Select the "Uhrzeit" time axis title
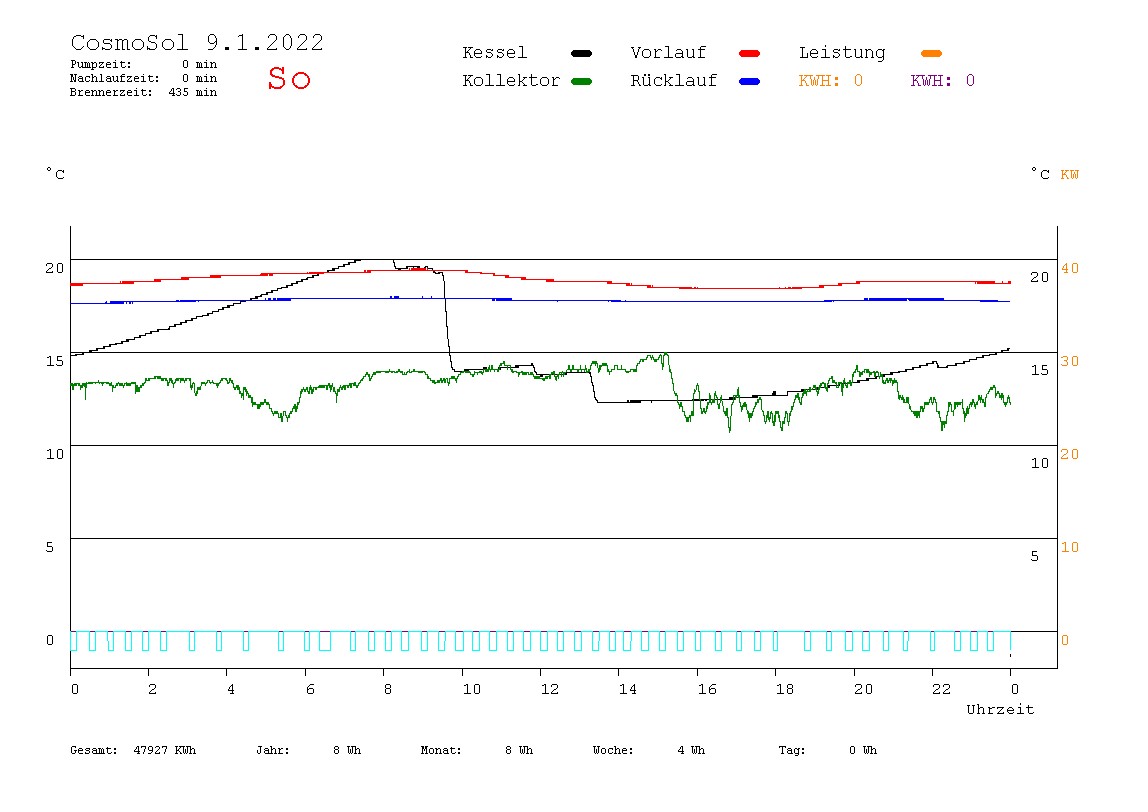This screenshot has height=812, width=1148. [x=1000, y=709]
